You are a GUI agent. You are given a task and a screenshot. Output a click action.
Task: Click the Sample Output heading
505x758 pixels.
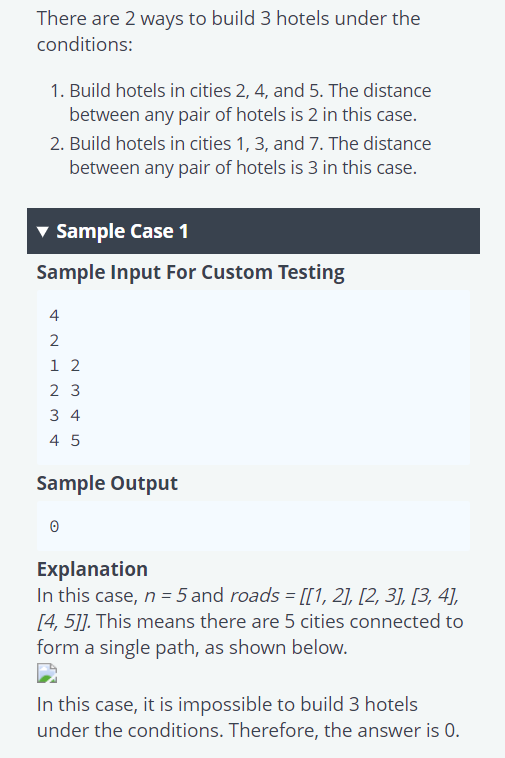pos(107,483)
